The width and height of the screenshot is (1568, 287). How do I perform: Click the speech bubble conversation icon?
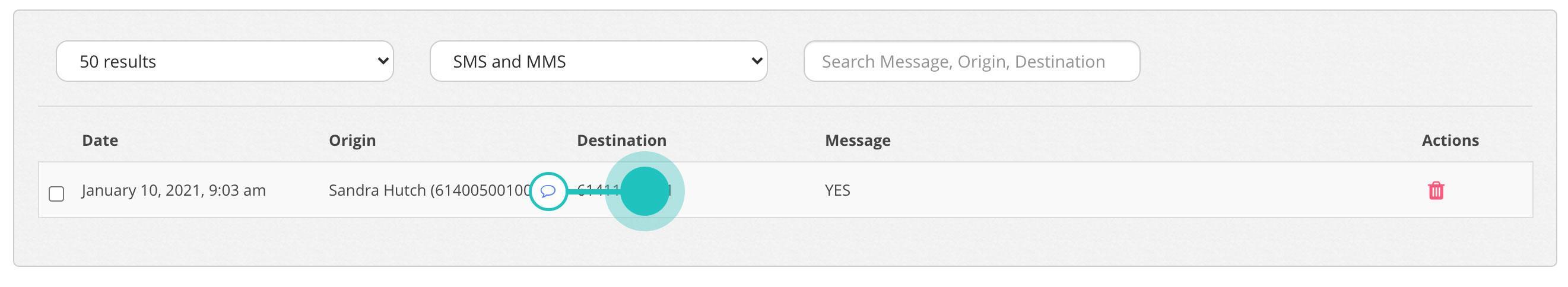(548, 191)
